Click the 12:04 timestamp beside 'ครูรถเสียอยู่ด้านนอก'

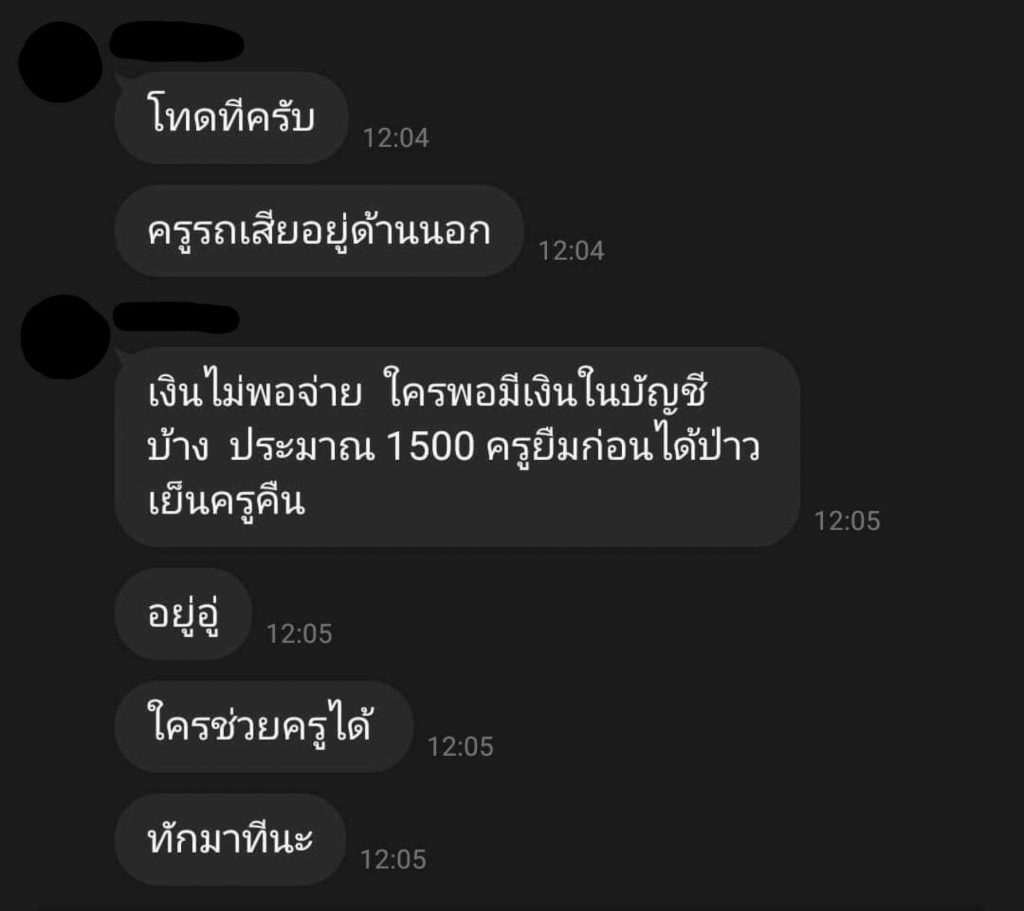[571, 251]
